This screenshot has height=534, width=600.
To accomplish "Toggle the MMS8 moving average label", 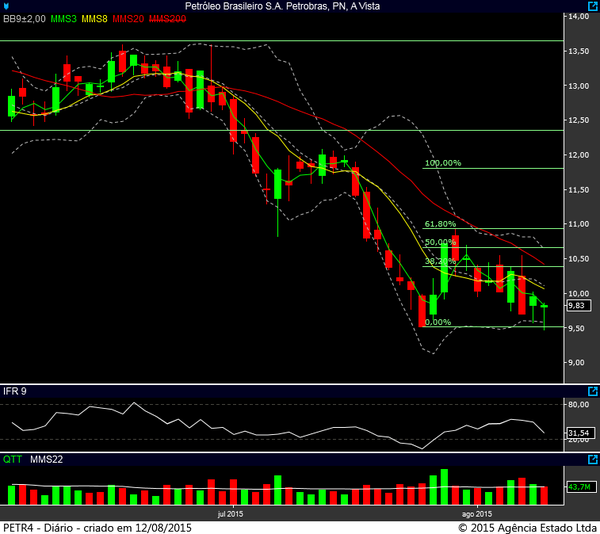I will click(95, 19).
